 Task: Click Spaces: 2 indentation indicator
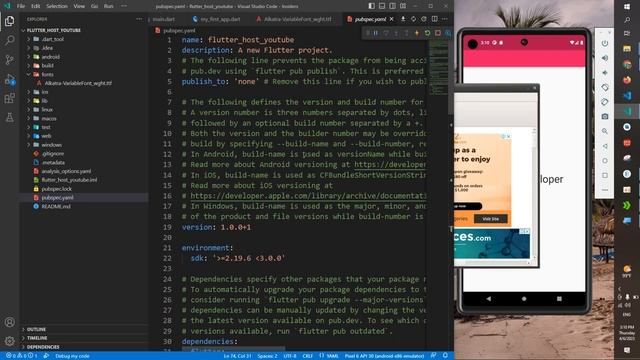(x=267, y=356)
